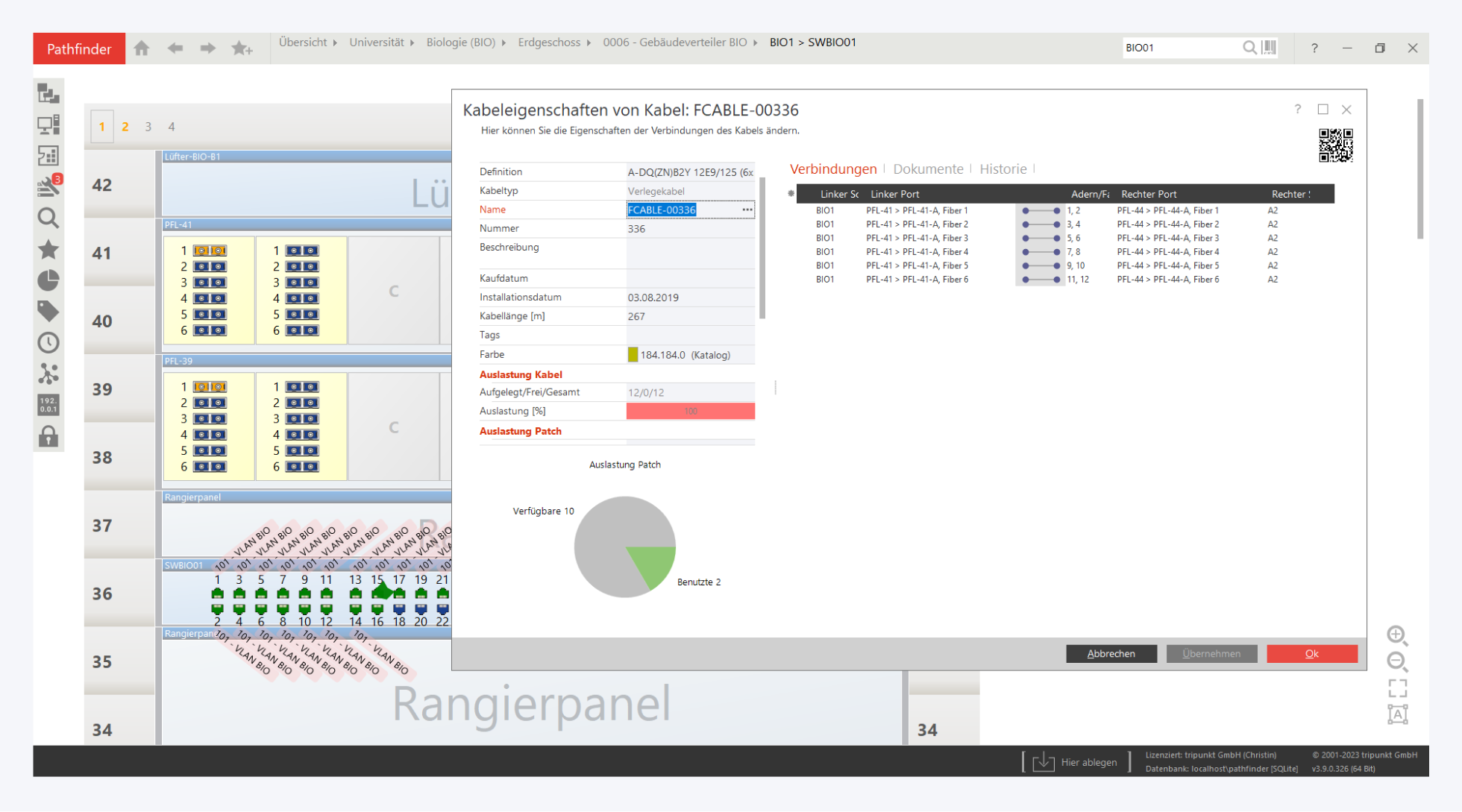Switch to the Dokumente tab
1462x812 pixels.
coord(928,169)
